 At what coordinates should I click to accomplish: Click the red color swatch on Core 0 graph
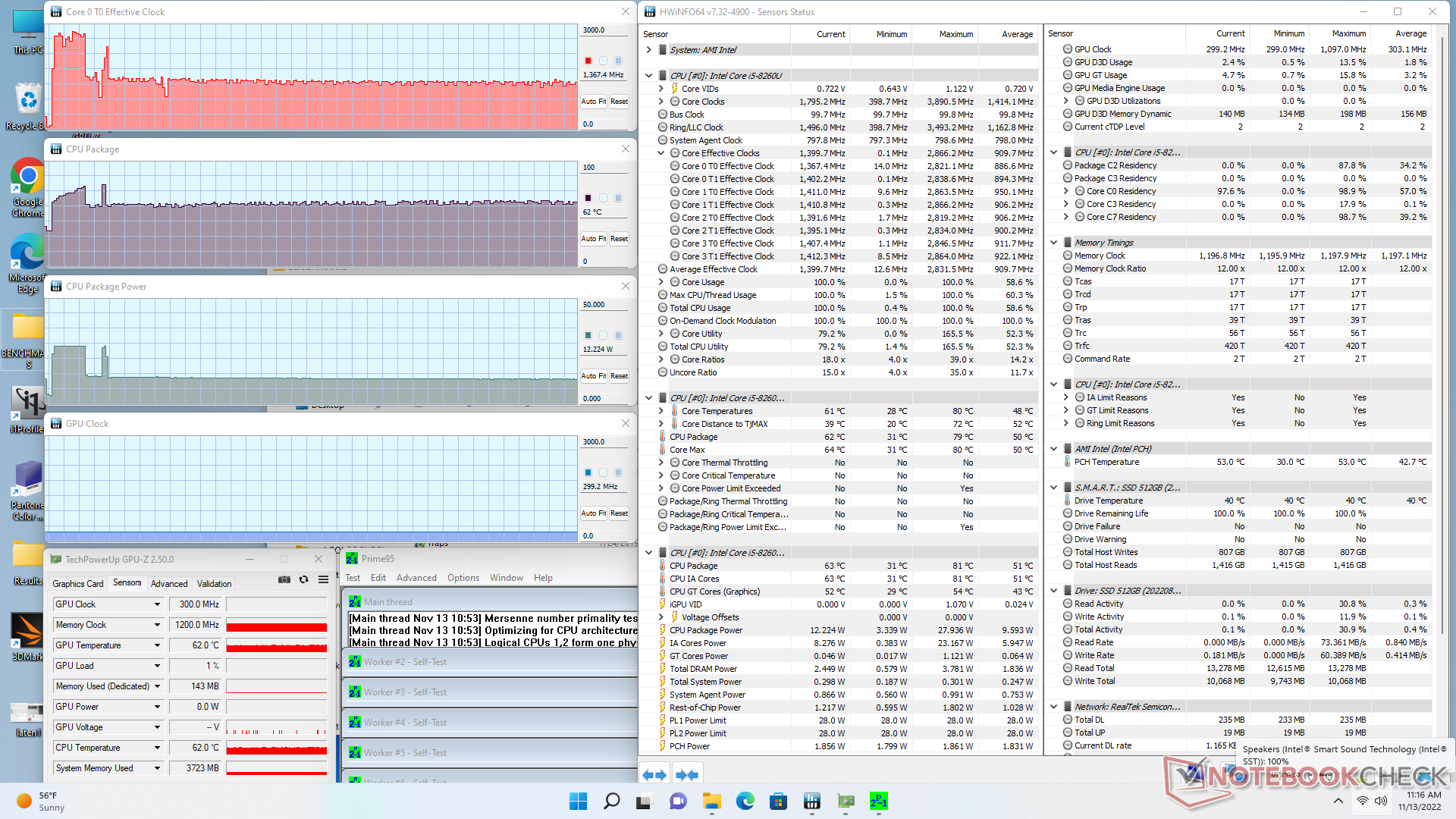588,61
